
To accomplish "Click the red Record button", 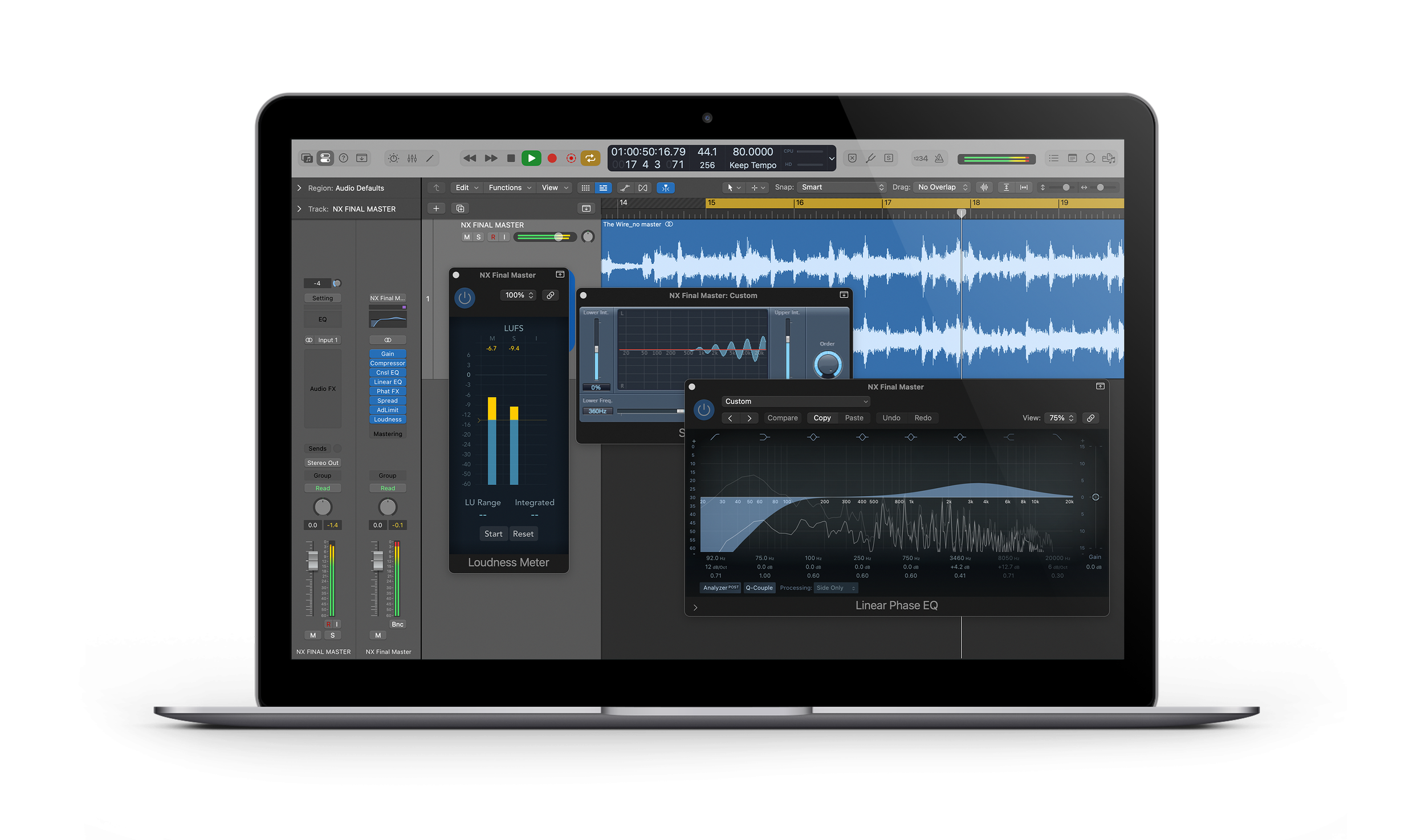I will click(x=552, y=158).
